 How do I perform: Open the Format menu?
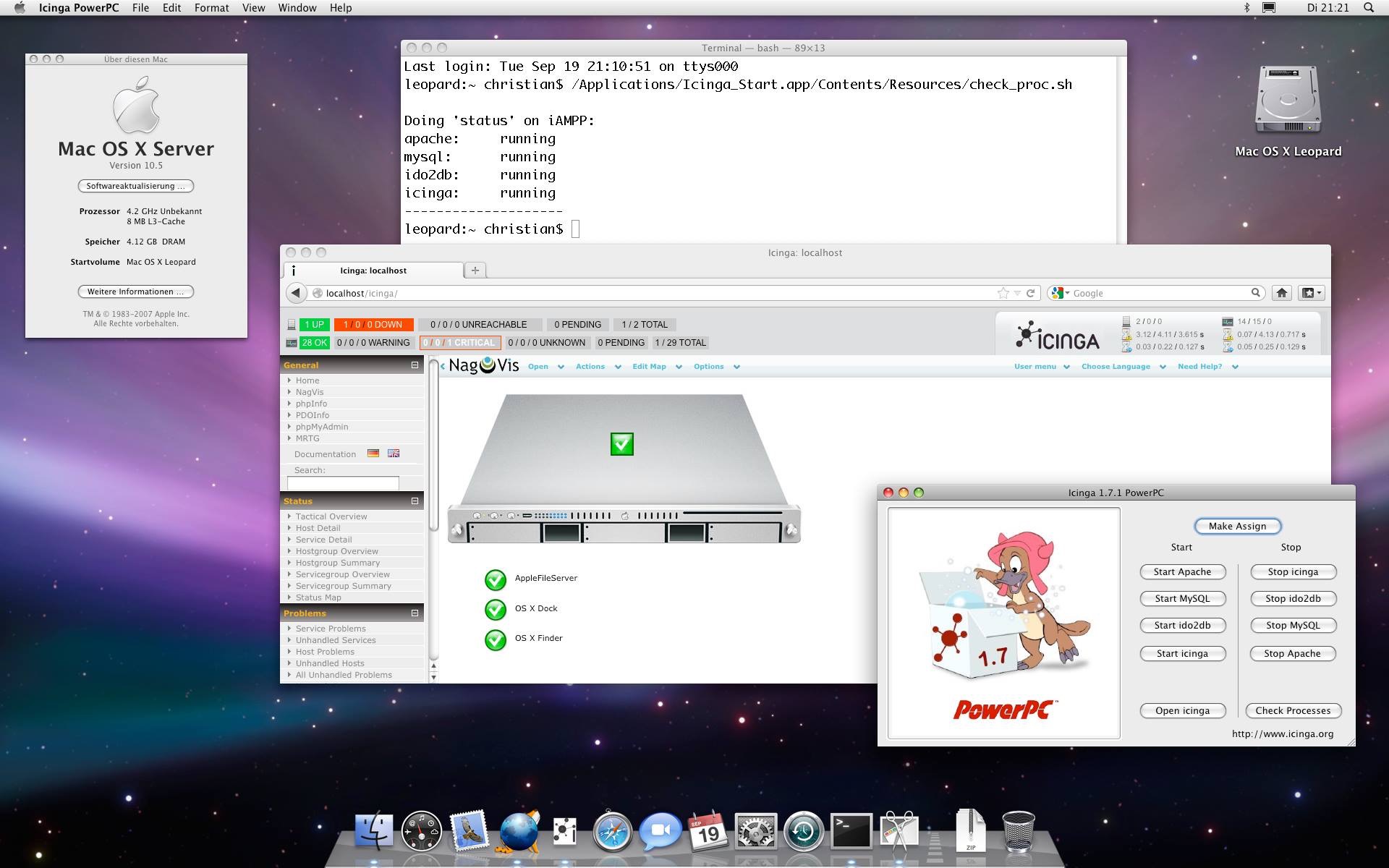pyautogui.click(x=211, y=7)
